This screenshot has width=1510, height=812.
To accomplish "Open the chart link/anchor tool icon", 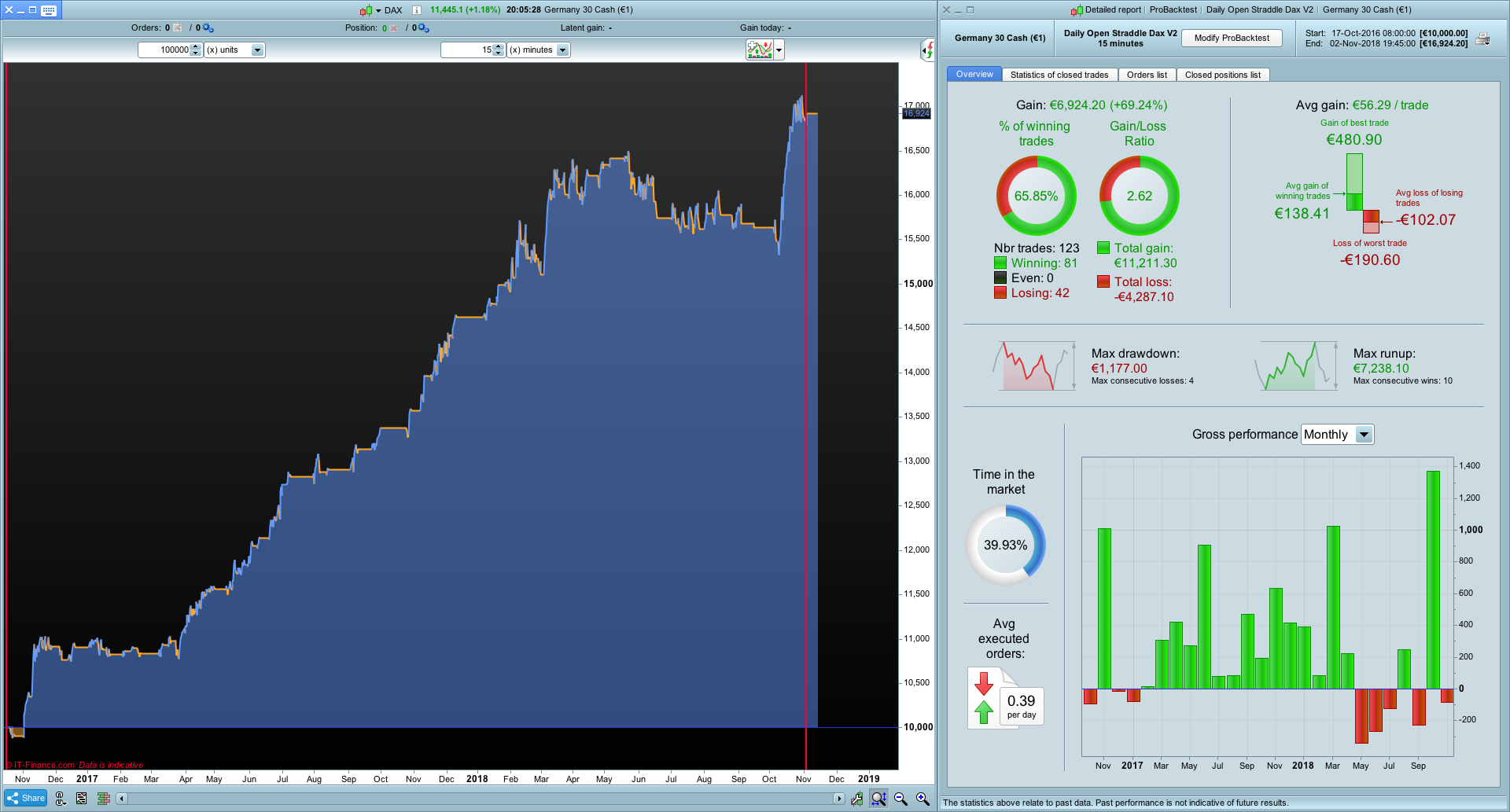I will (61, 799).
